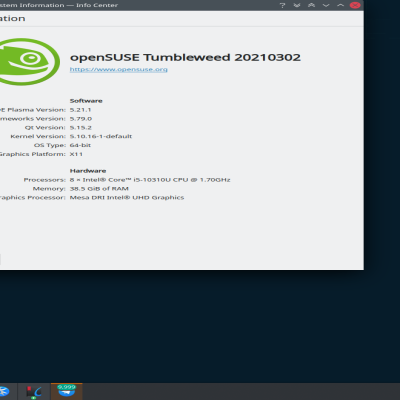Viewport: 400px width, 400px height.
Task: Select the OS Type value 64-bit
Action: pos(80,145)
